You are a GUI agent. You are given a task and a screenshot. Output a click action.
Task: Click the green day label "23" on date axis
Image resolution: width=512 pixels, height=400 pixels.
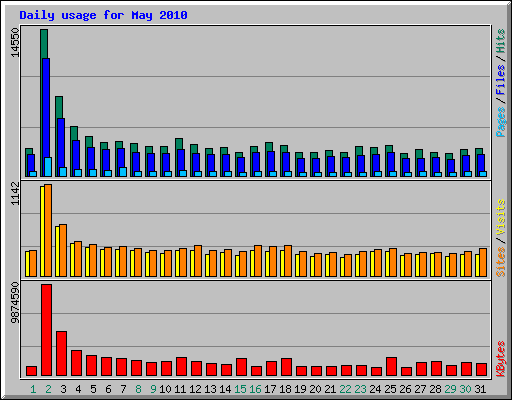[360, 389]
